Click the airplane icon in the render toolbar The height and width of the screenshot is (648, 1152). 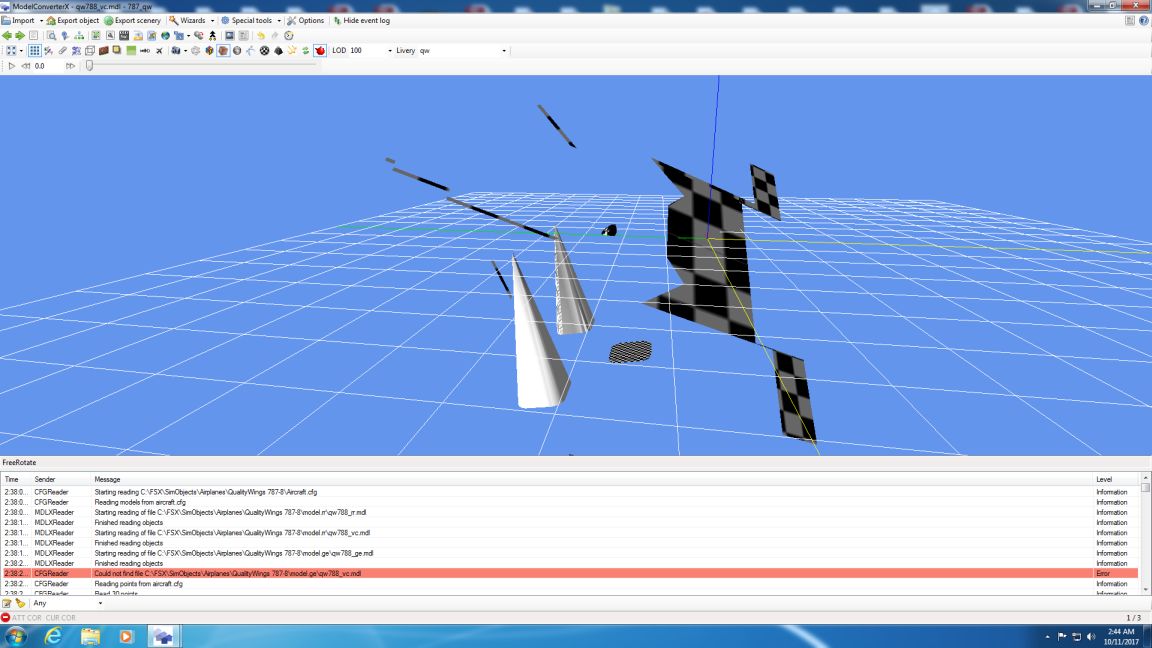pyautogui.click(x=159, y=50)
